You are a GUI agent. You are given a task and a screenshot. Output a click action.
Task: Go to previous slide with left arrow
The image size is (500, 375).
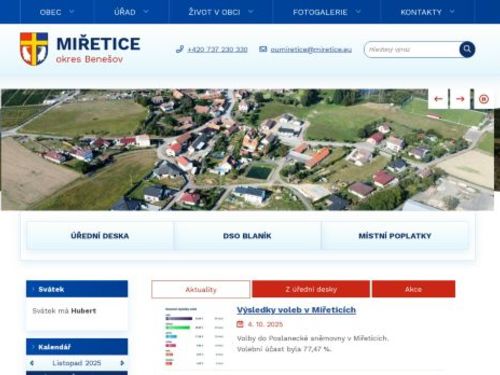pos(438,99)
